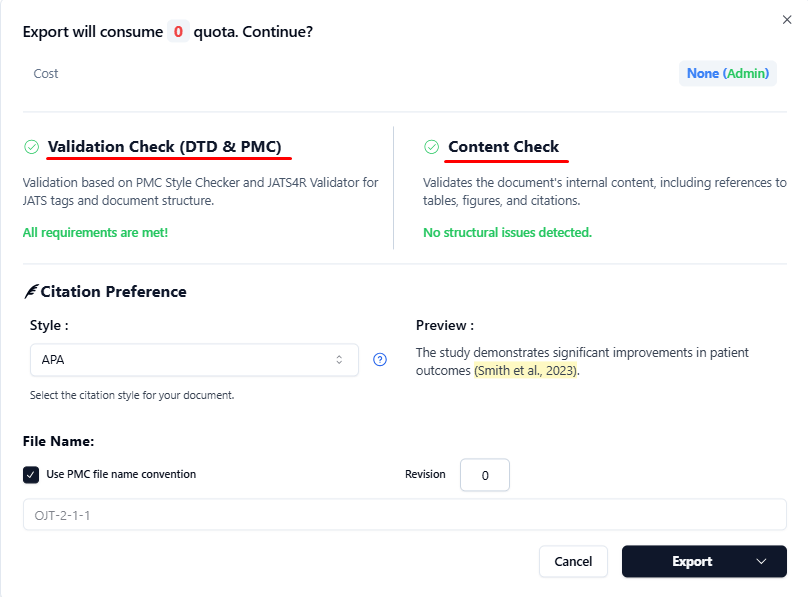
Task: Click the None (Admin) cost badge
Action: click(x=727, y=74)
